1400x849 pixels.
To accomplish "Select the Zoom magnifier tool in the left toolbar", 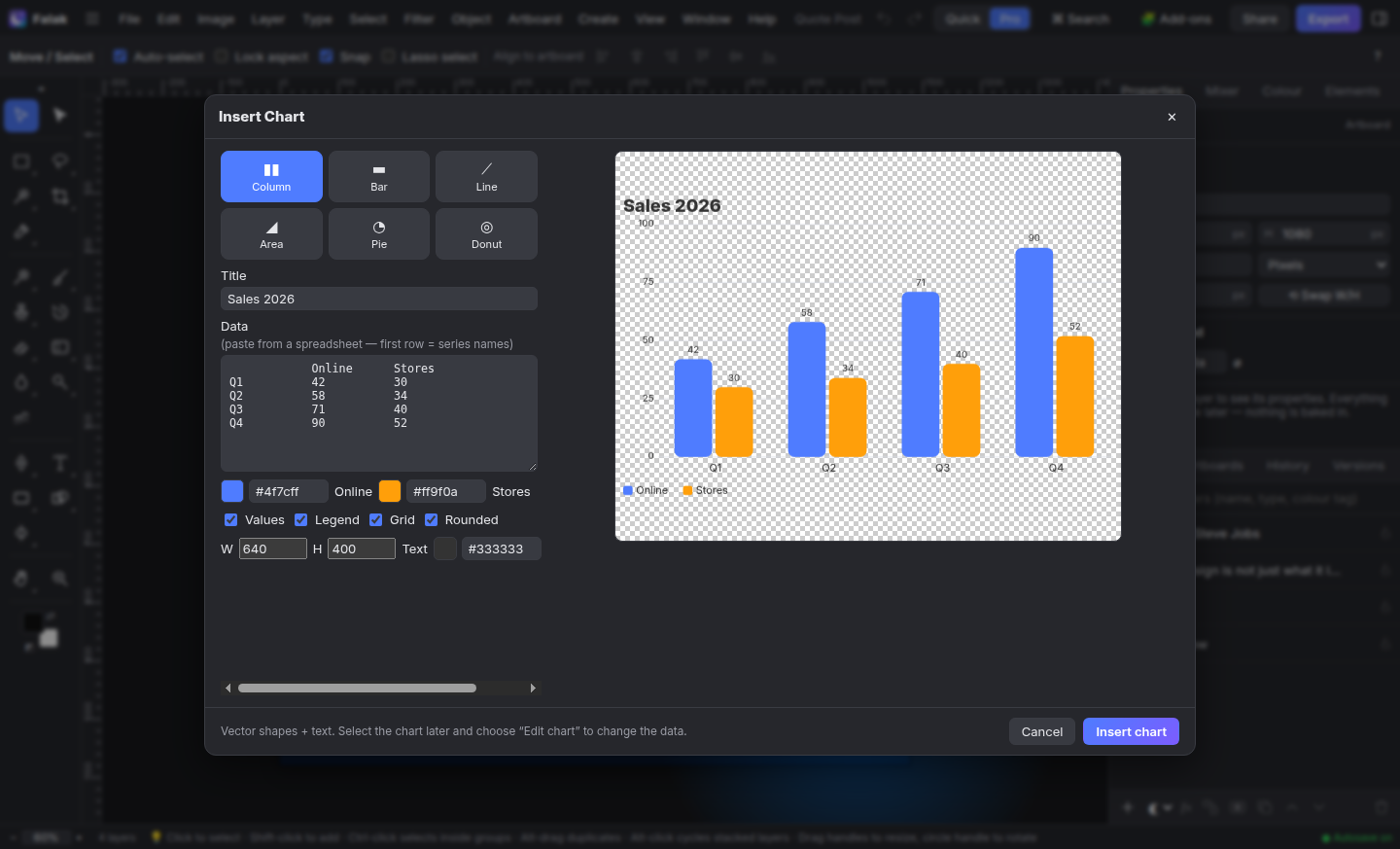I will pos(60,579).
